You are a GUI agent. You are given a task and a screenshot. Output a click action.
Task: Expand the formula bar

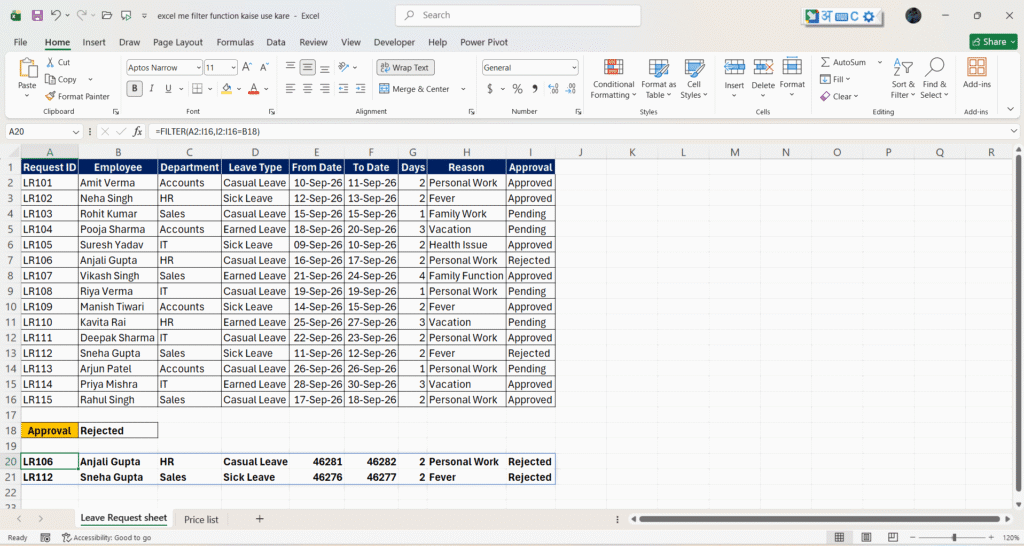pos(1014,131)
